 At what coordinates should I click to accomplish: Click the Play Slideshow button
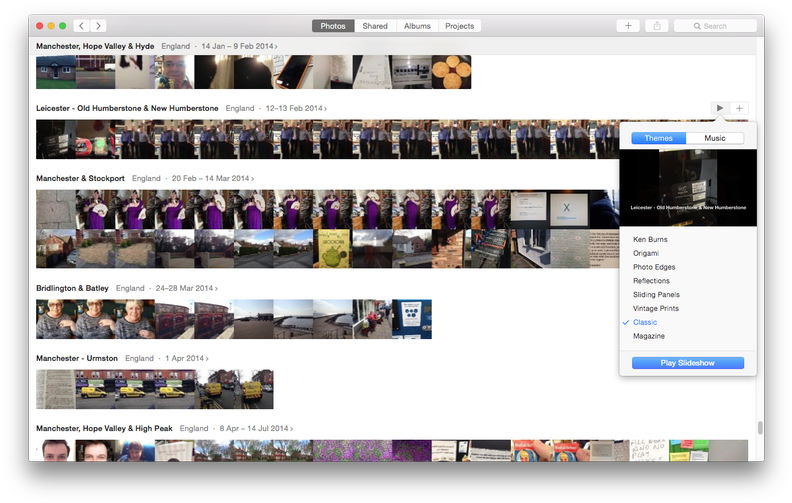(687, 363)
